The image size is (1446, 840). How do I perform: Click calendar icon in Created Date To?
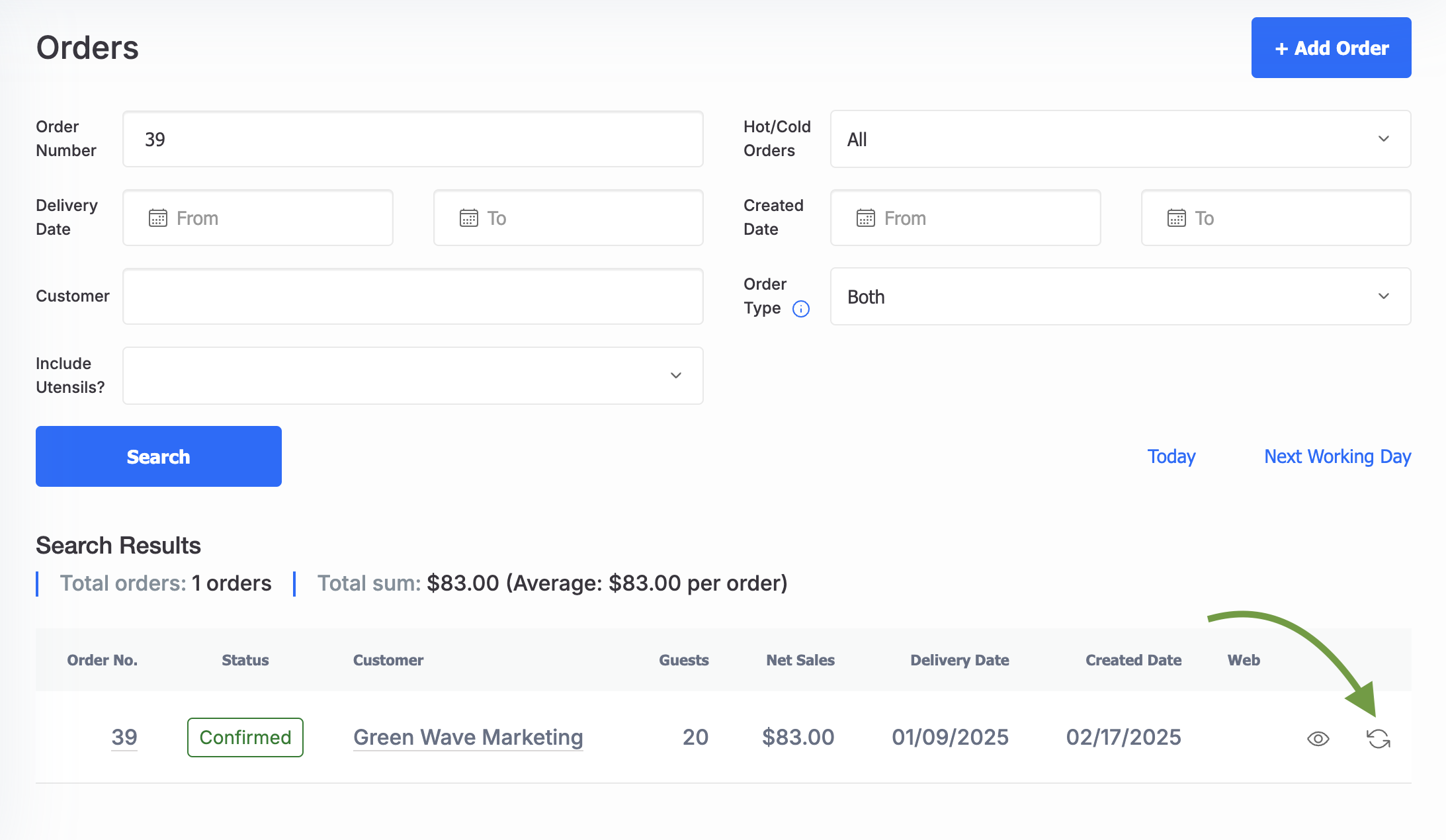coord(1177,218)
